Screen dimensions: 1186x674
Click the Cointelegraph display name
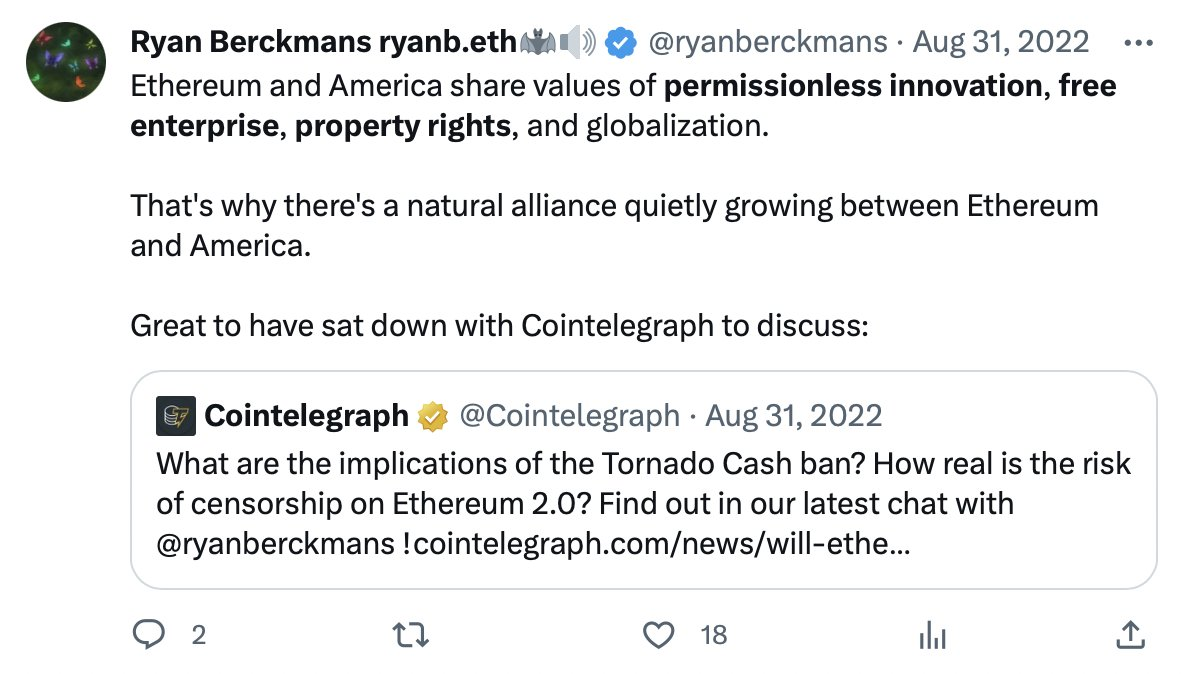[306, 415]
